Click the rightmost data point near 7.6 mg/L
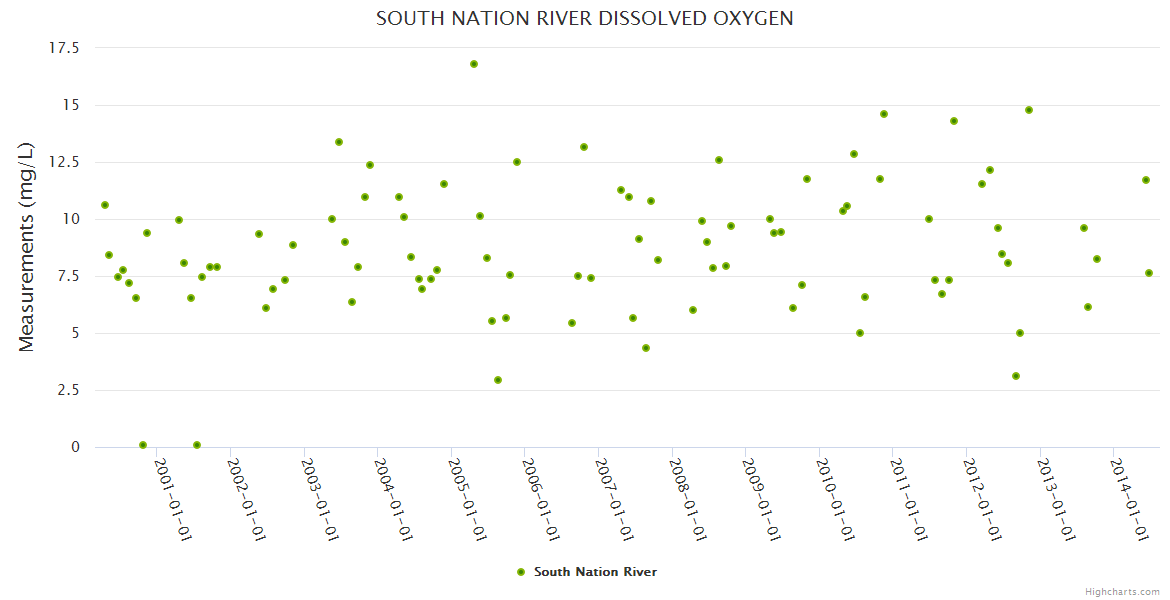 [x=1149, y=273]
